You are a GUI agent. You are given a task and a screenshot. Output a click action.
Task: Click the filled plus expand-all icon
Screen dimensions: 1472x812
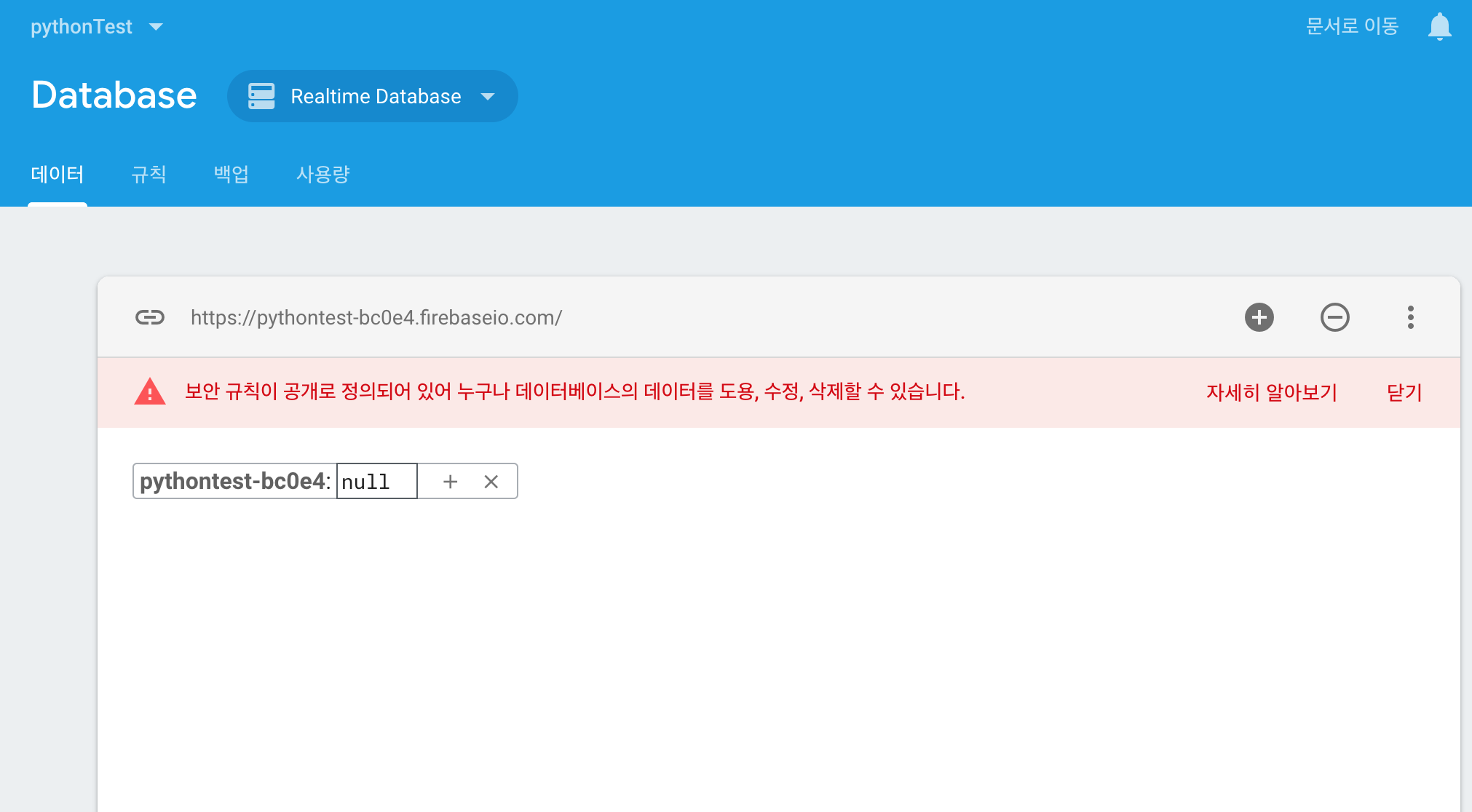(1259, 317)
